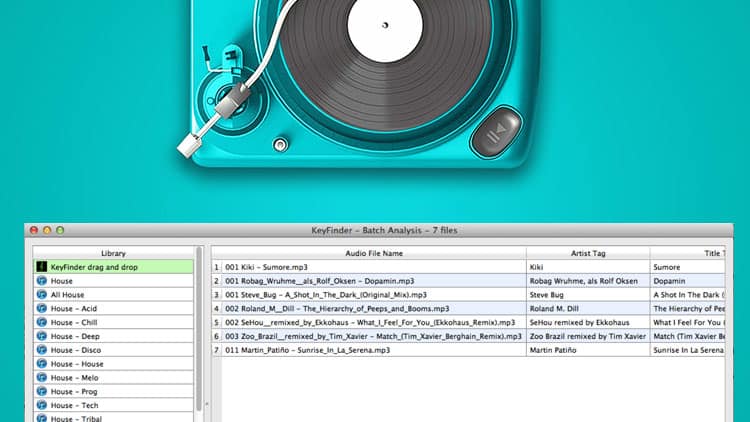Choose the House – House playlist
The width and height of the screenshot is (750, 422).
pos(113,364)
